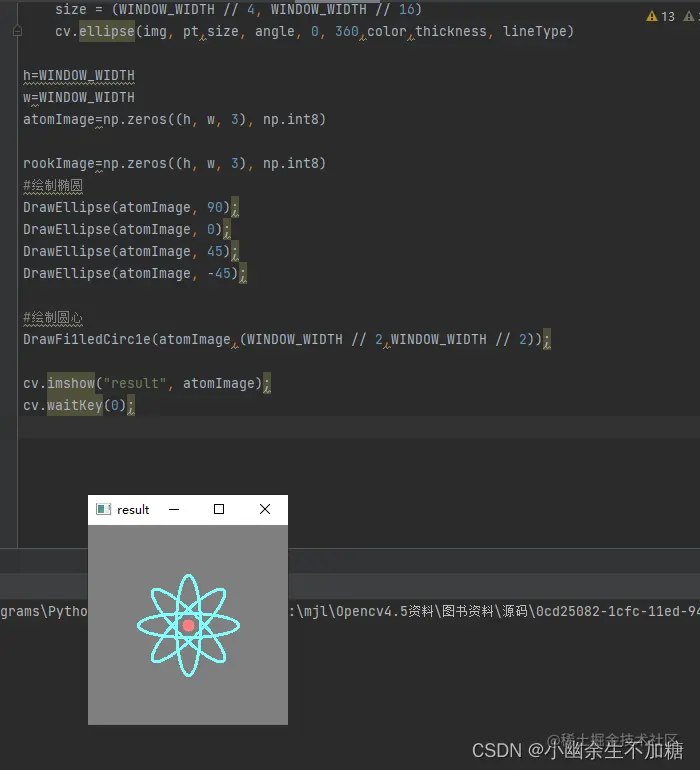Click the result window app icon
This screenshot has height=770, width=700.
[x=103, y=510]
